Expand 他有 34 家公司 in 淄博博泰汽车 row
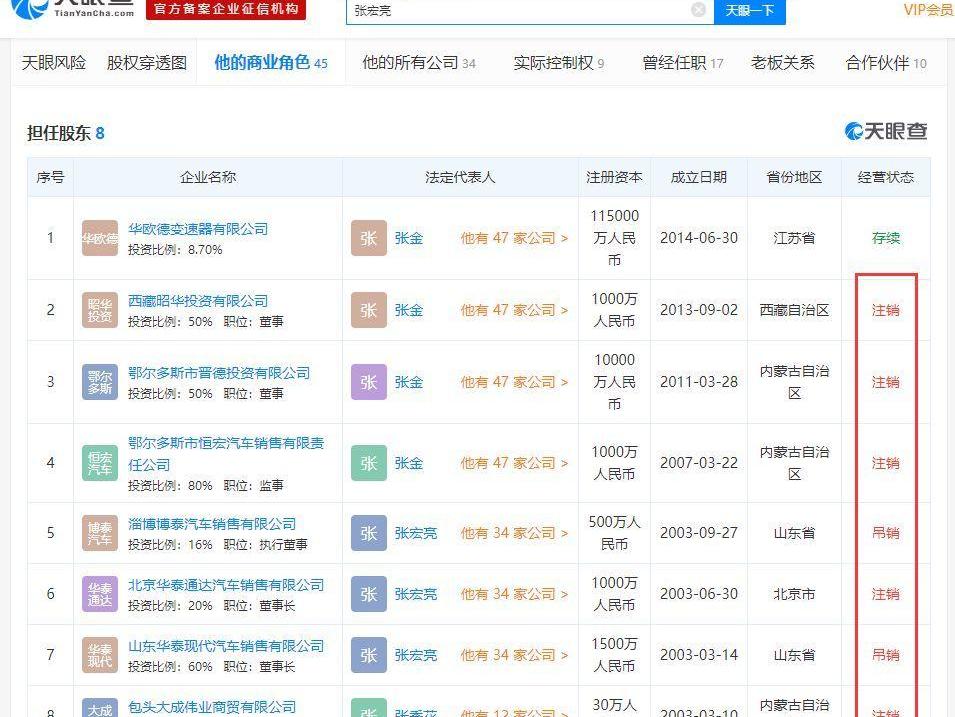 click(514, 533)
